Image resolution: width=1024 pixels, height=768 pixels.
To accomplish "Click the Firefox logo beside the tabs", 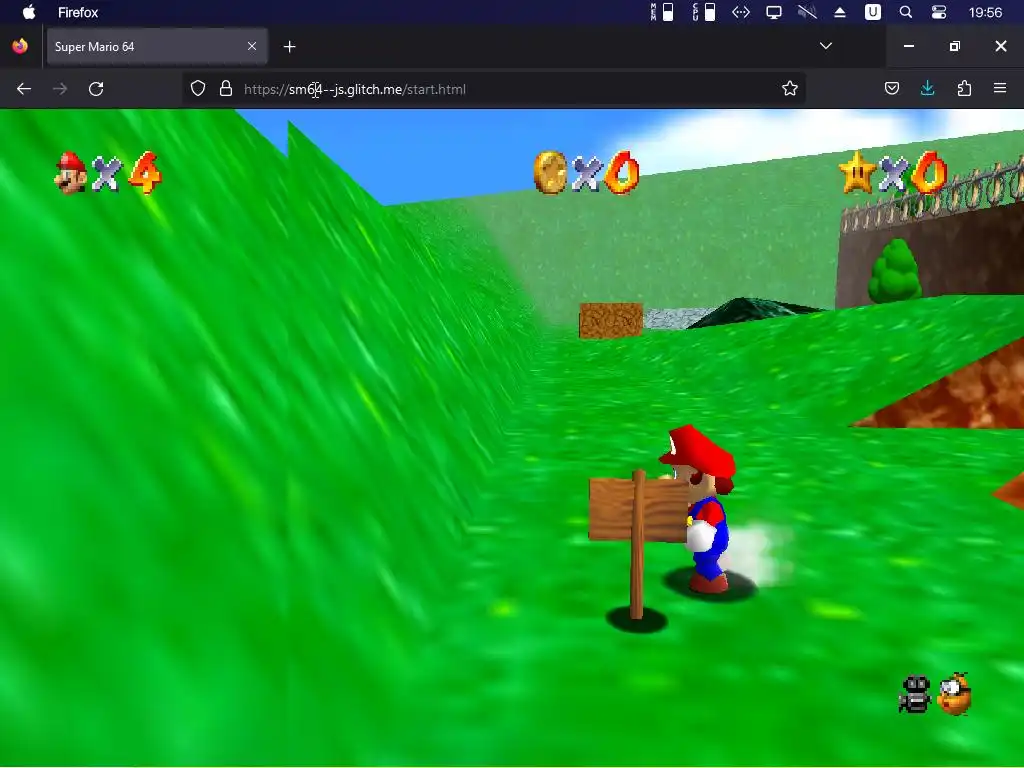I will click(20, 46).
